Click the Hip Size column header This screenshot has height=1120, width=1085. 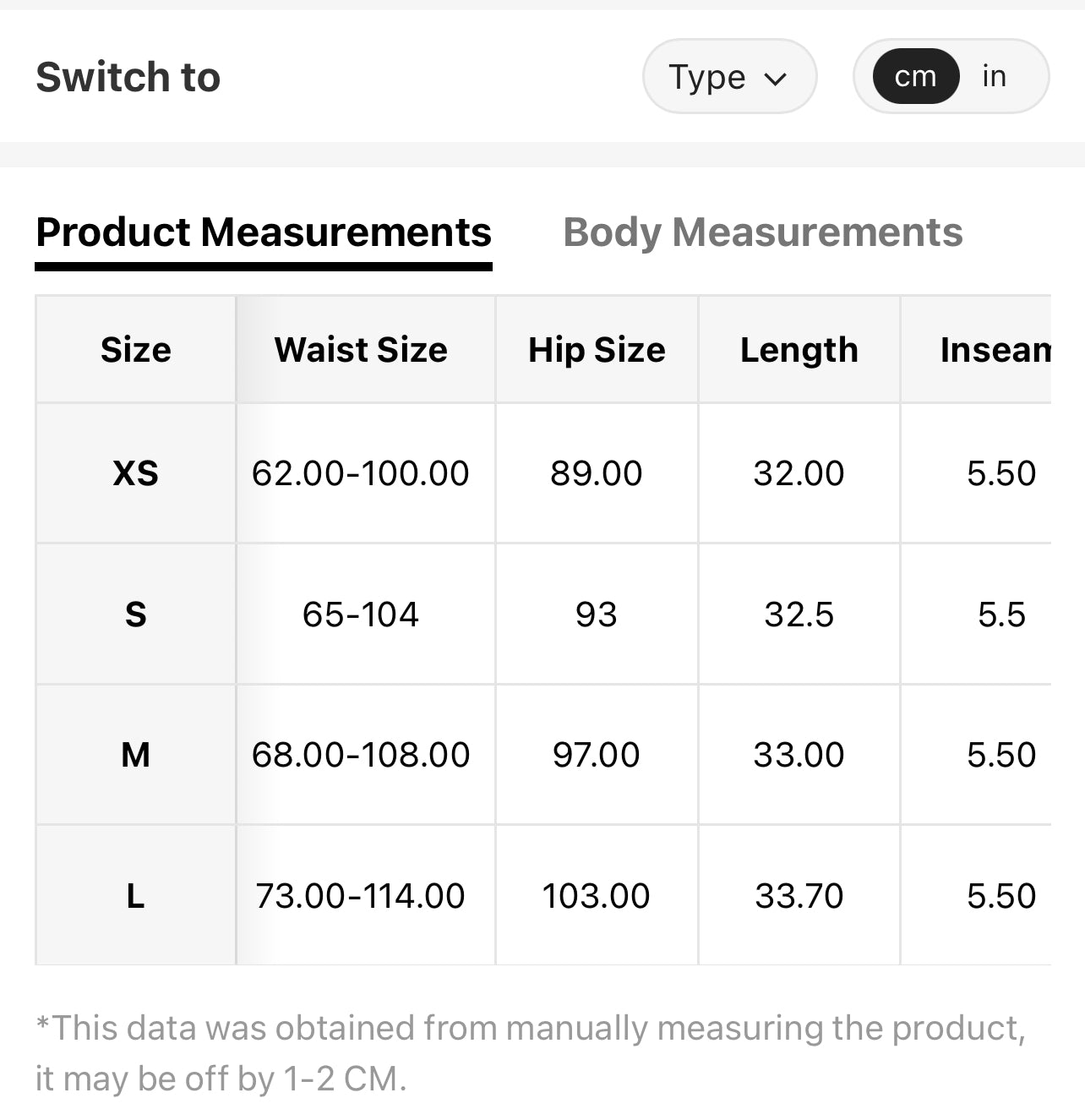pos(597,350)
